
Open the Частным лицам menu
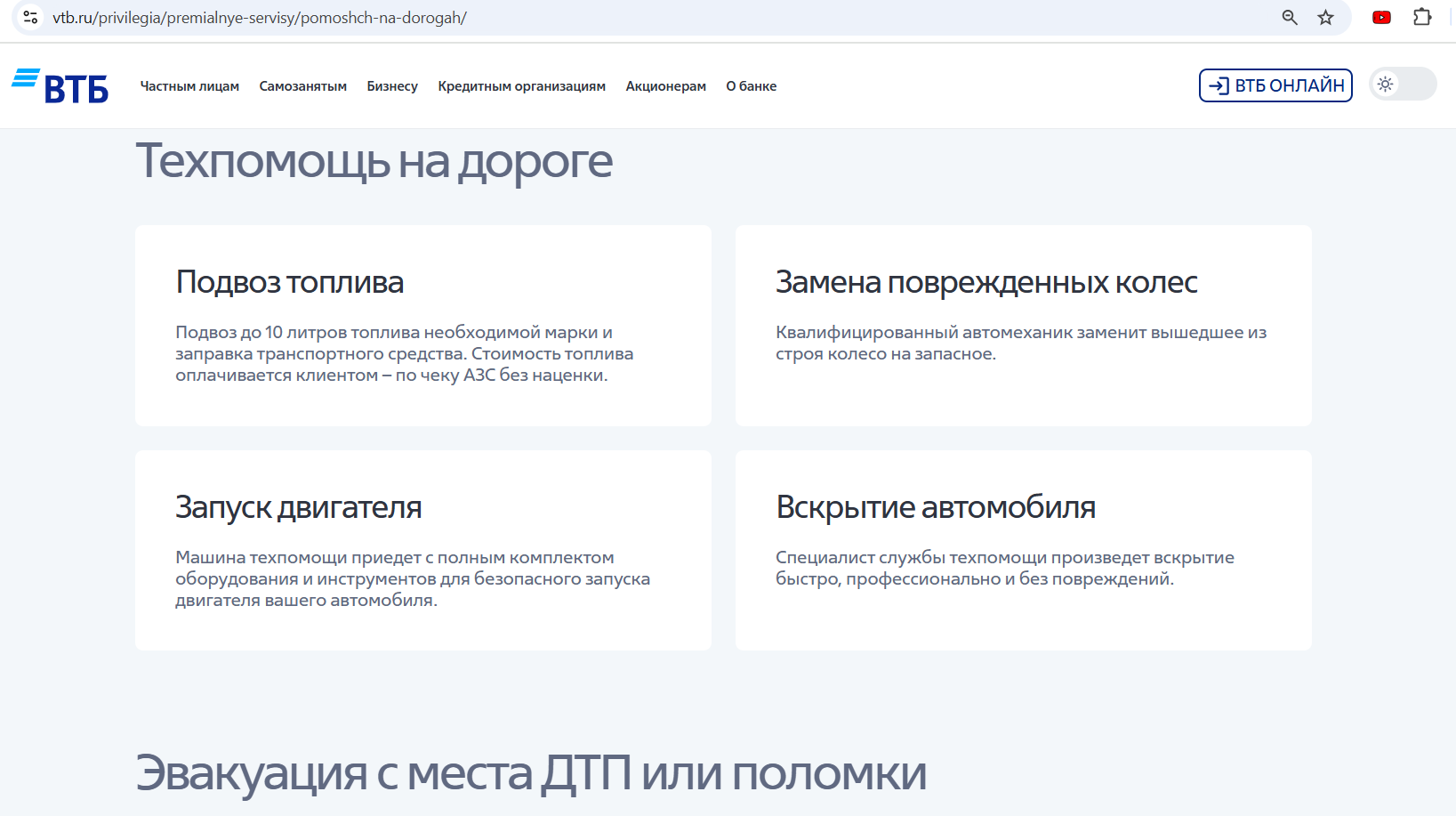189,86
